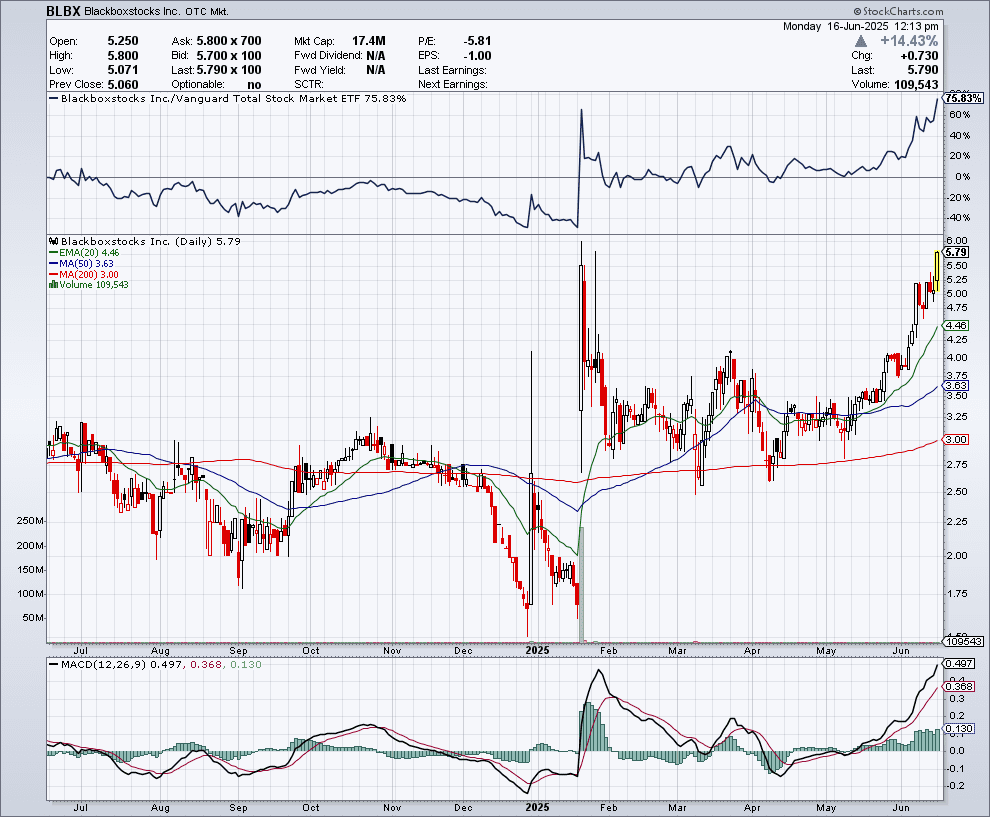Image resolution: width=990 pixels, height=817 pixels.
Task: Click the green EMA(20) legend marker
Action: point(51,253)
